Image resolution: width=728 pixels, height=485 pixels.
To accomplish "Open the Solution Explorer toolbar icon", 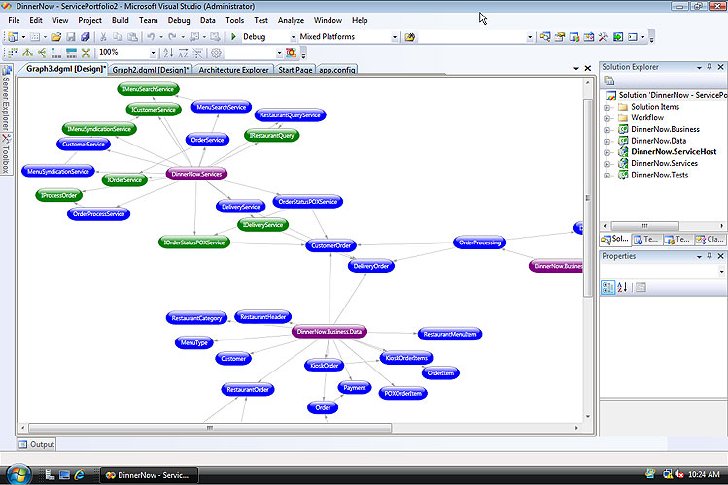I will click(x=545, y=37).
